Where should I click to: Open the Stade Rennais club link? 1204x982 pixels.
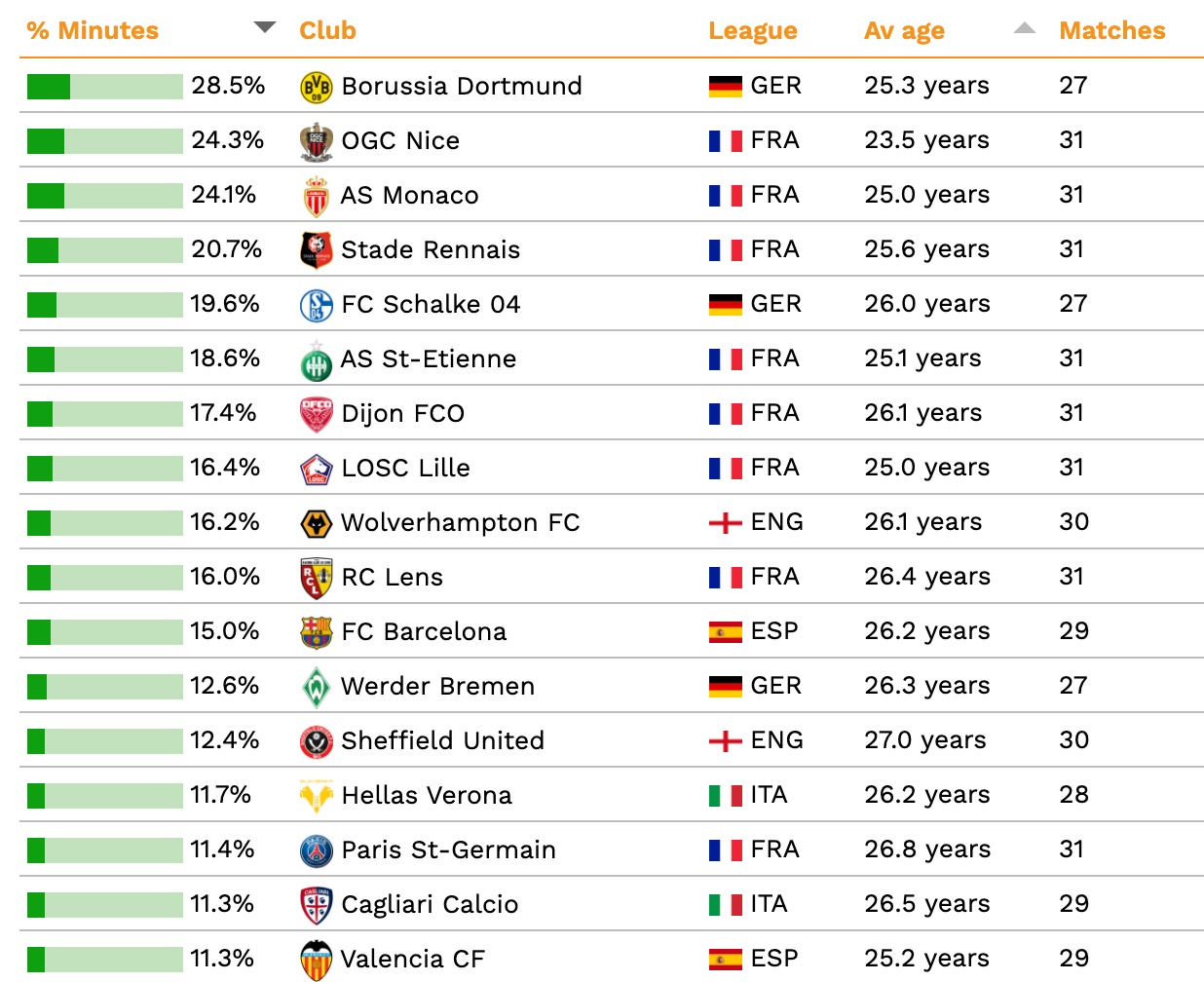(x=431, y=250)
